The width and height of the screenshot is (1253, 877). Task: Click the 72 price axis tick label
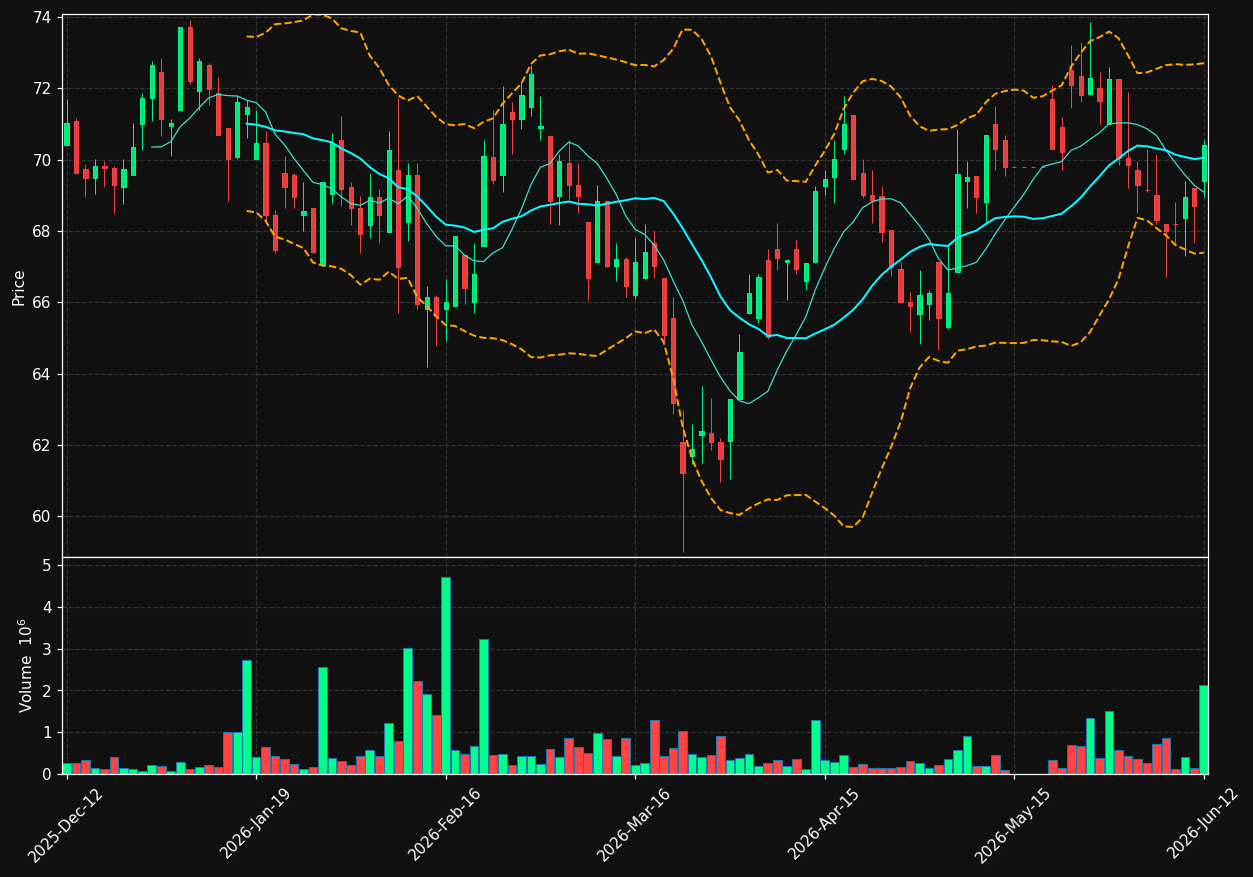coord(44,89)
